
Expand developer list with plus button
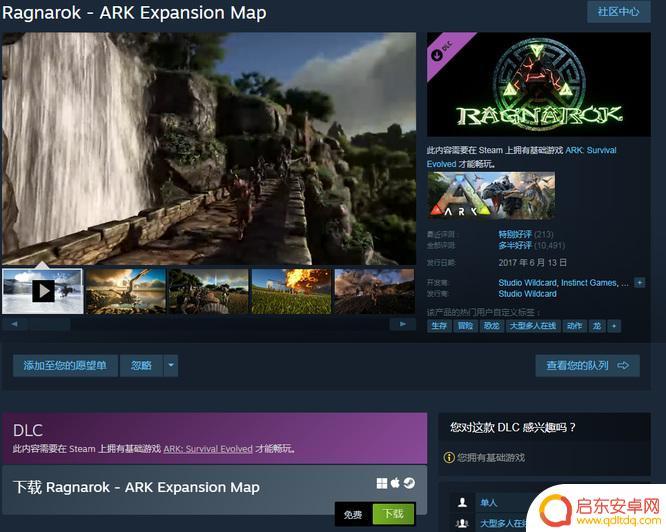pyautogui.click(x=639, y=283)
